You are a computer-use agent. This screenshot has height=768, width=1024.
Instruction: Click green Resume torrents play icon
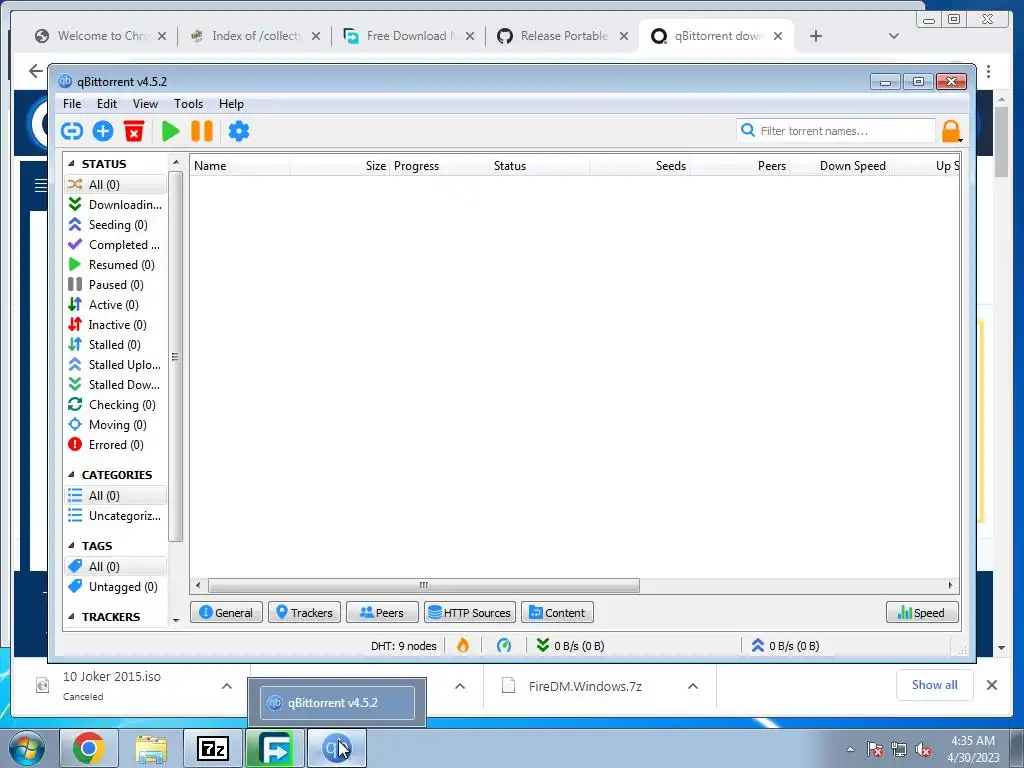pyautogui.click(x=170, y=131)
